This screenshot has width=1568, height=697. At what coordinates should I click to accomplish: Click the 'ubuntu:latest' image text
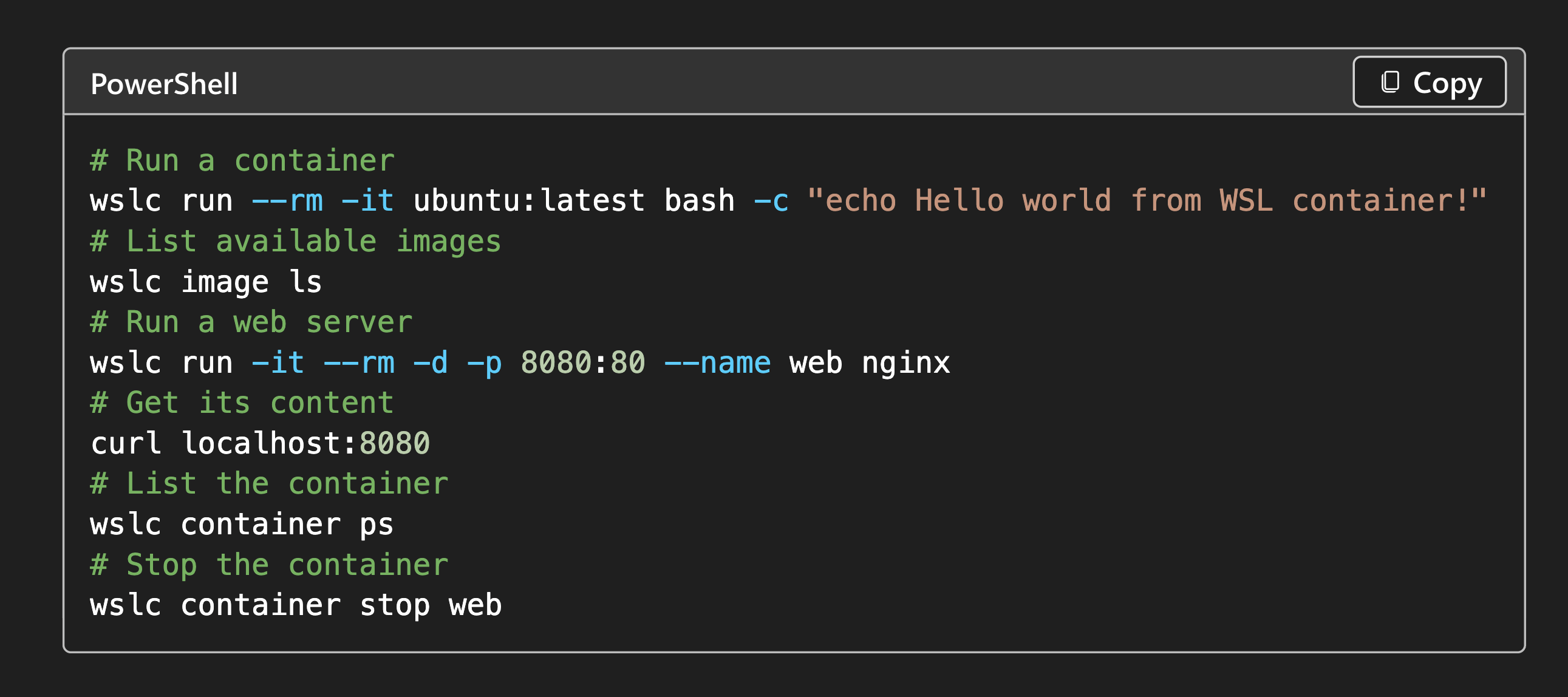[x=529, y=201]
